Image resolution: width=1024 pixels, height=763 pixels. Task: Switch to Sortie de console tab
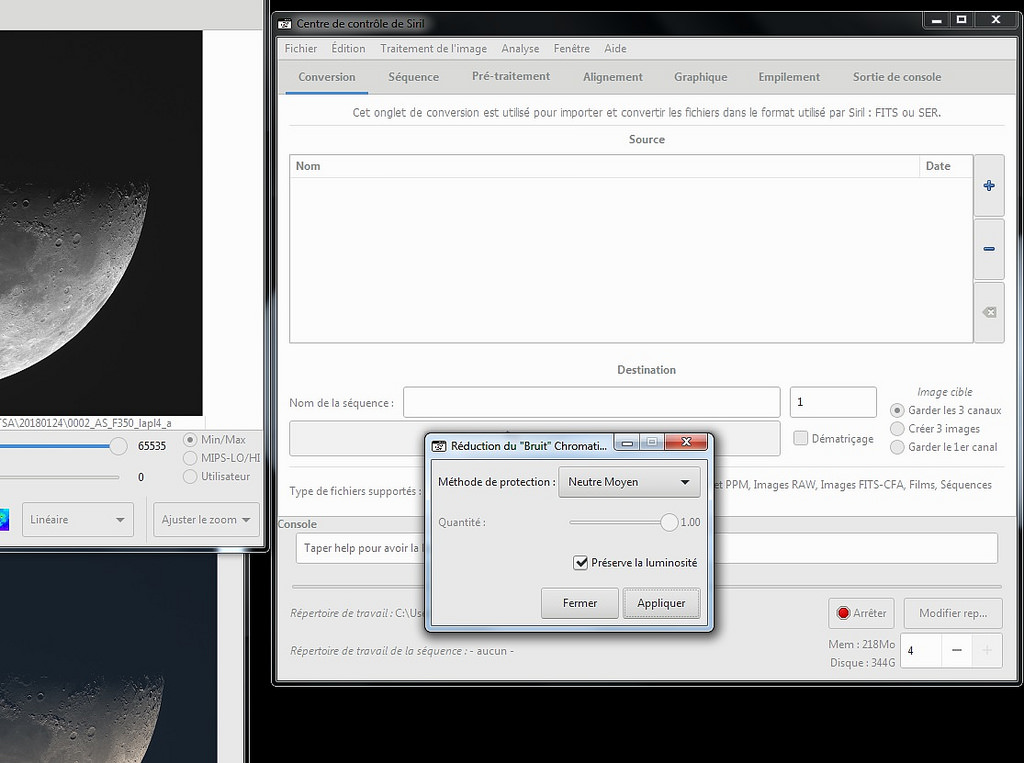897,77
